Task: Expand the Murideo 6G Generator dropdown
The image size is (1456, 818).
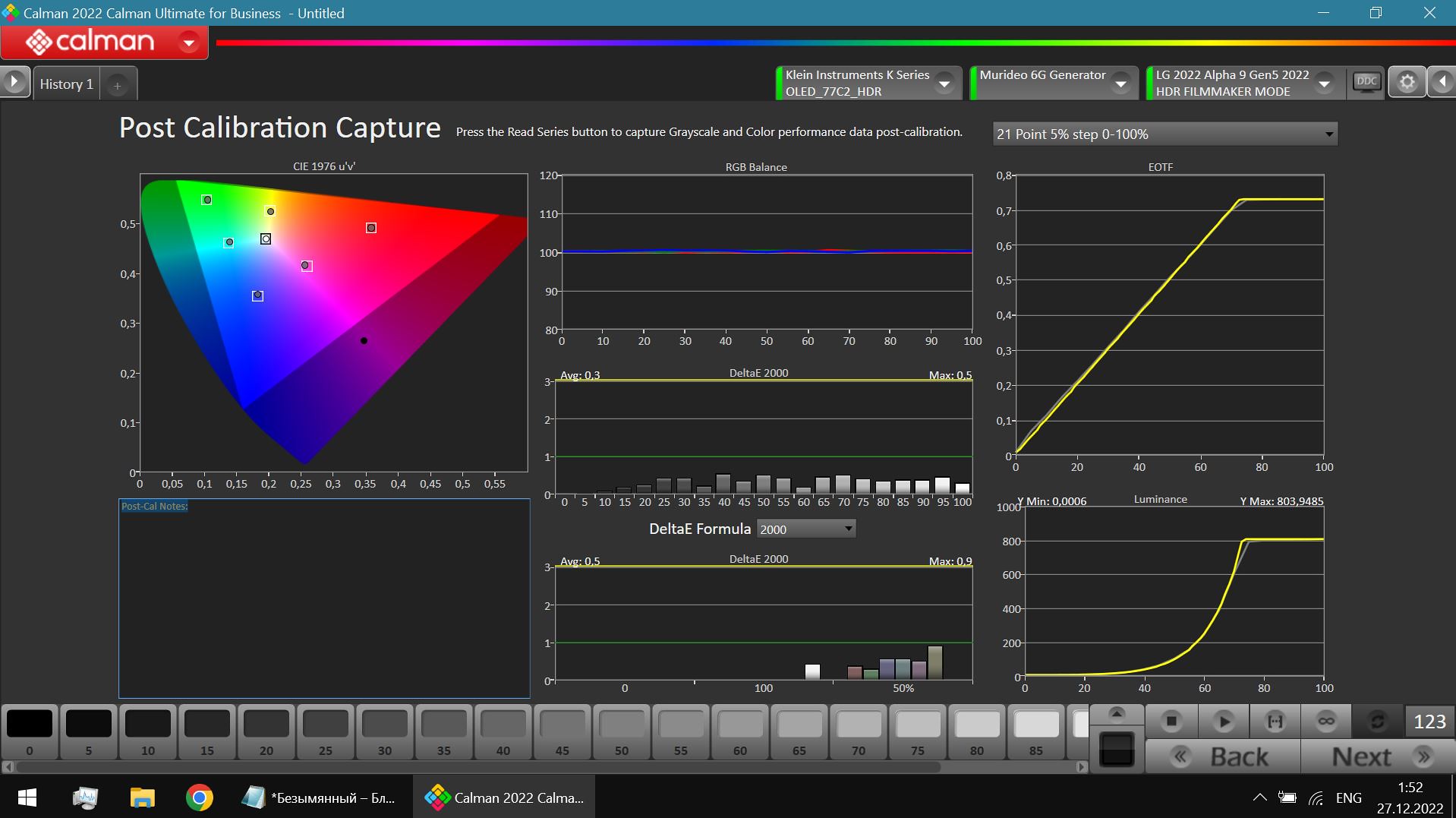Action: 1120,84
